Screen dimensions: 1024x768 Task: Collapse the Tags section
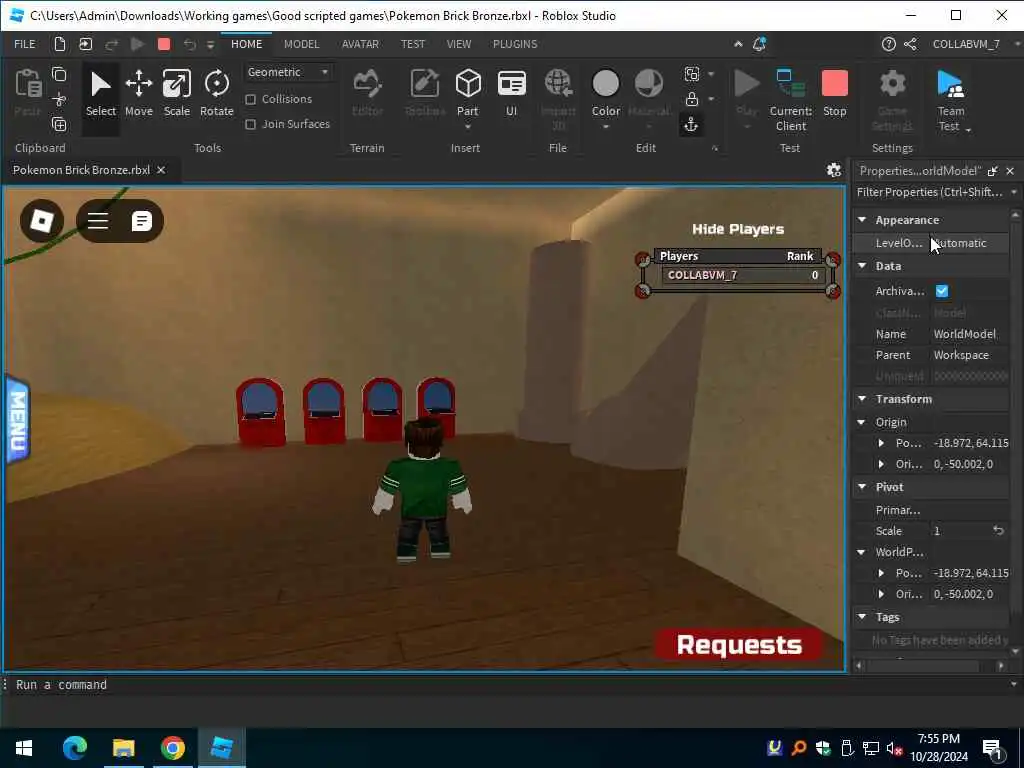(x=862, y=616)
